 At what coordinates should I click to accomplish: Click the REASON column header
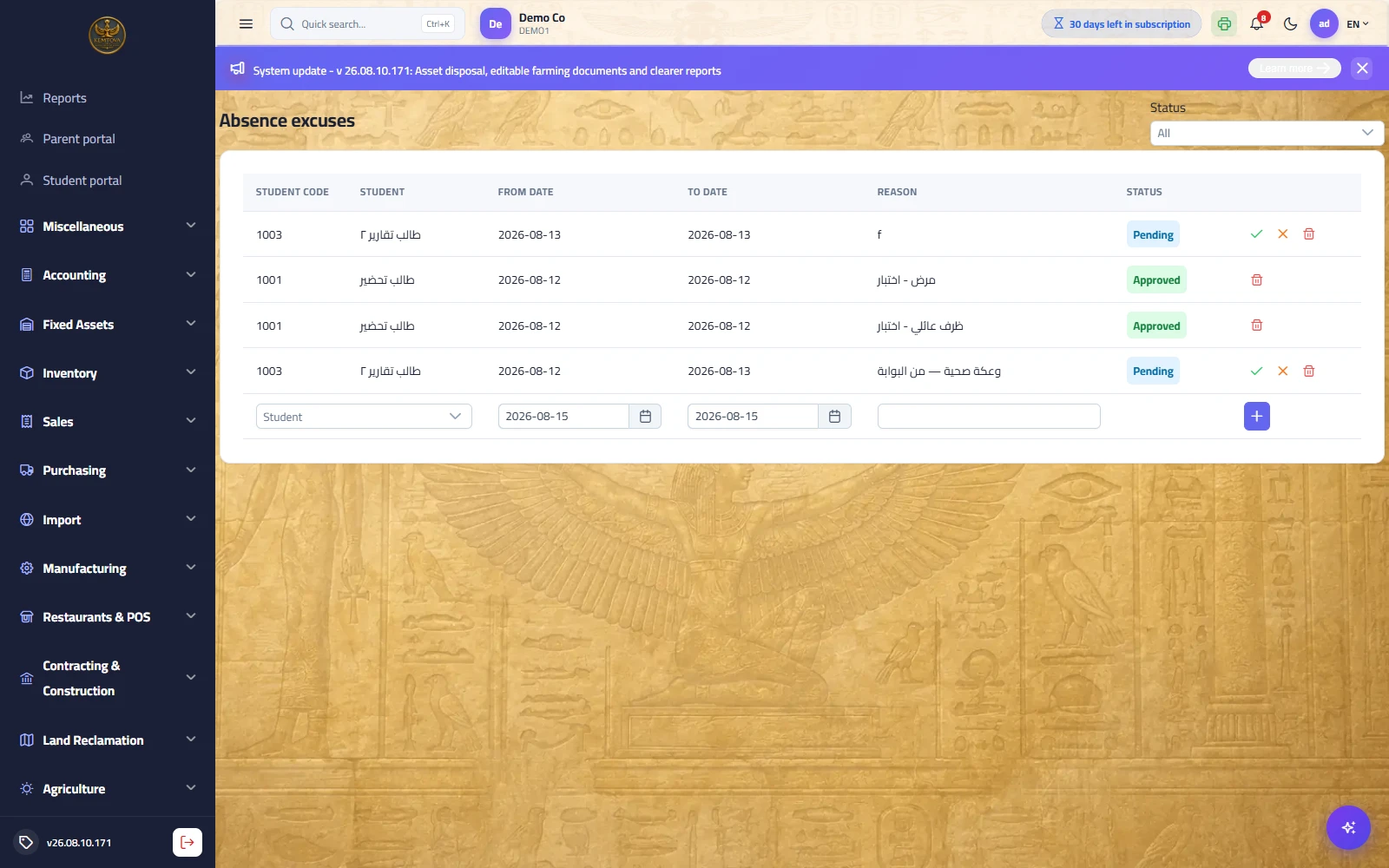coord(897,192)
